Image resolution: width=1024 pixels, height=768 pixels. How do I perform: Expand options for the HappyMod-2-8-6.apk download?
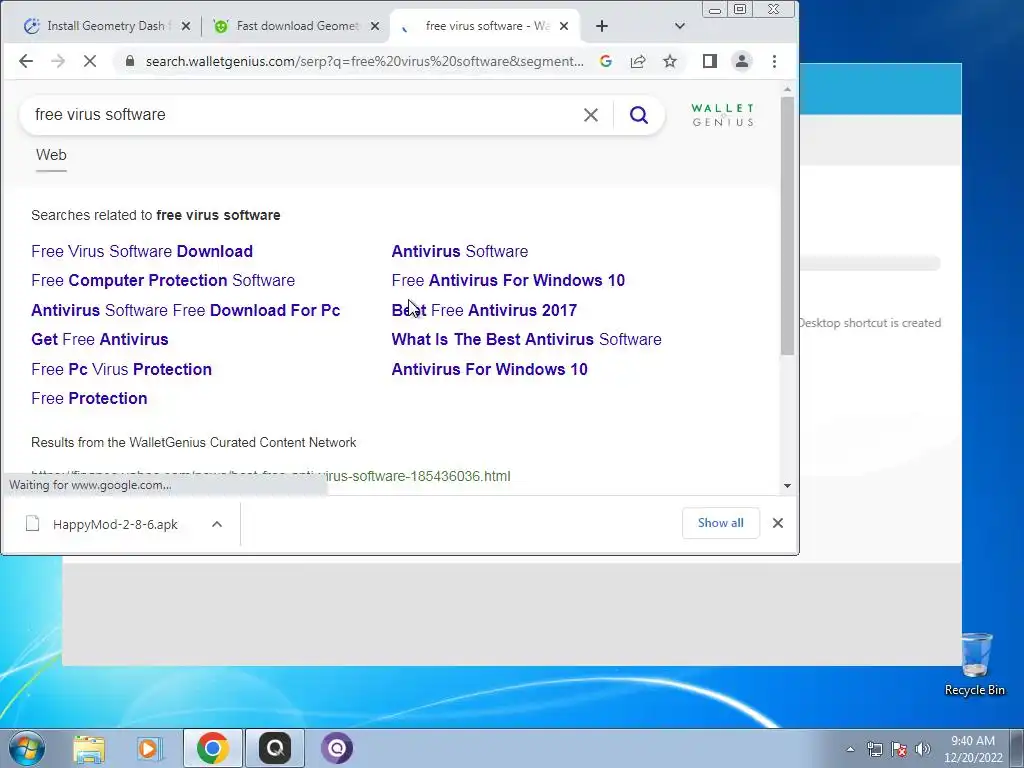[217, 524]
